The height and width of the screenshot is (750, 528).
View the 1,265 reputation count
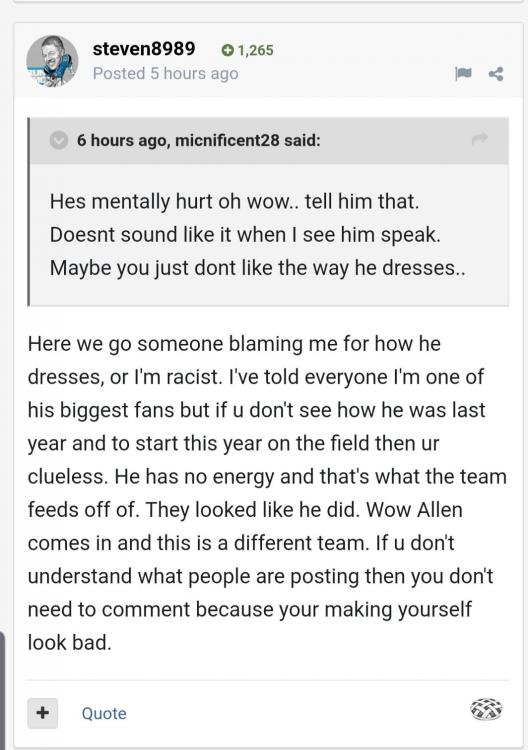coord(255,50)
